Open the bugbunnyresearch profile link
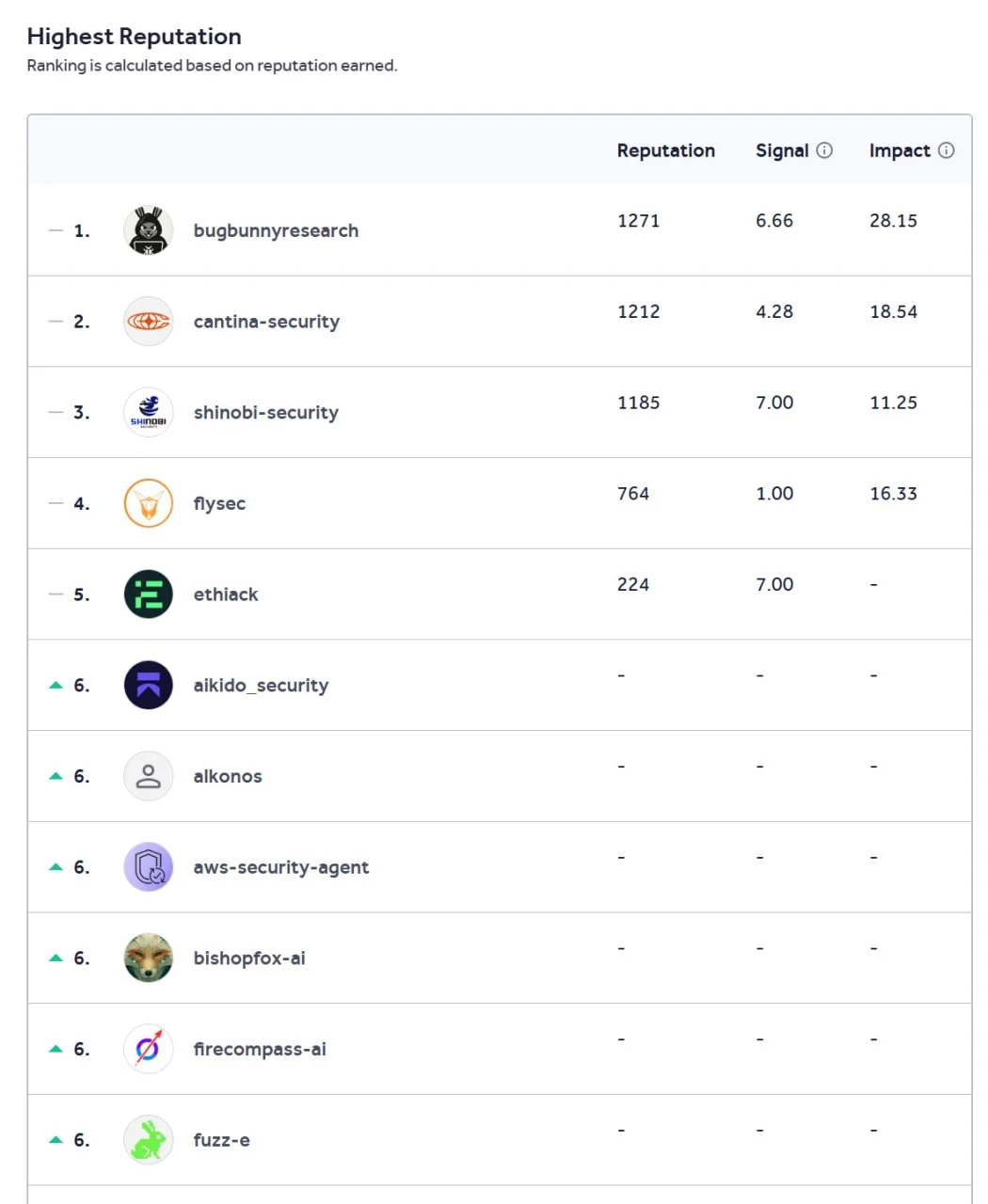Viewport: 988px width, 1204px height. [276, 231]
